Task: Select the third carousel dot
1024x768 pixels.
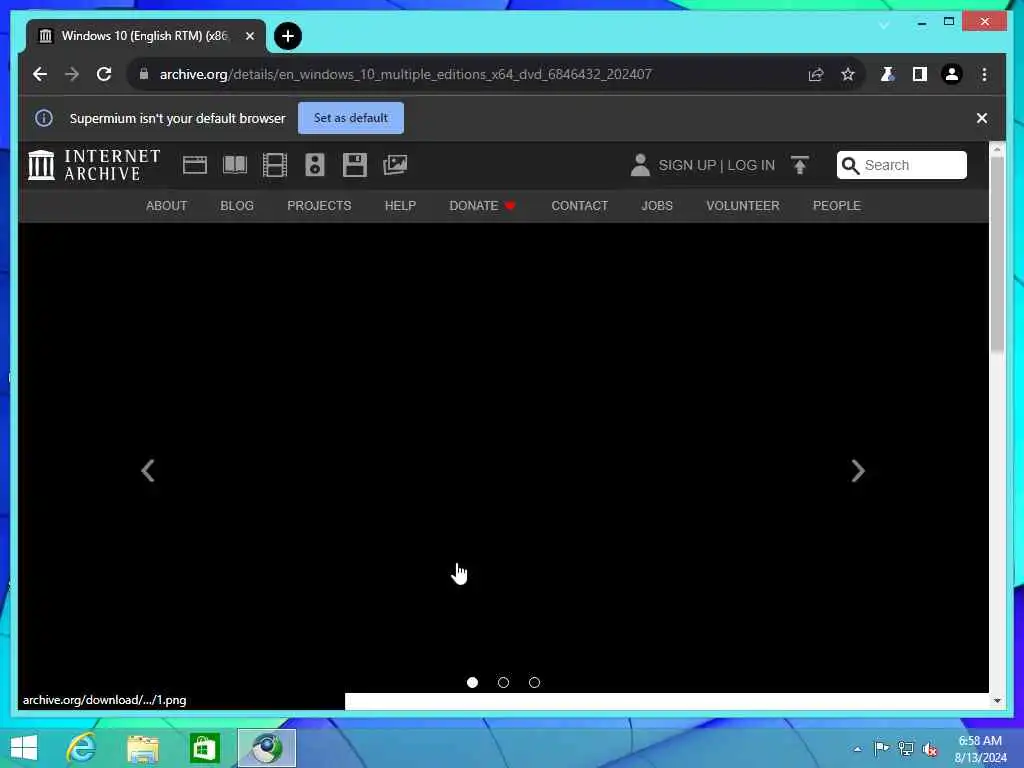Action: click(x=534, y=682)
